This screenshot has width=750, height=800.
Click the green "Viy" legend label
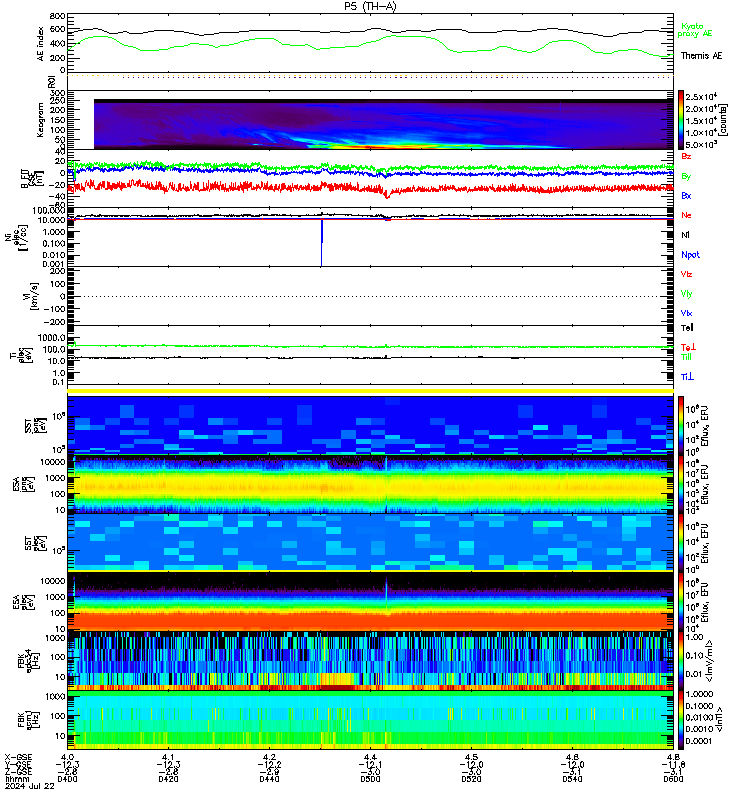coord(686,294)
